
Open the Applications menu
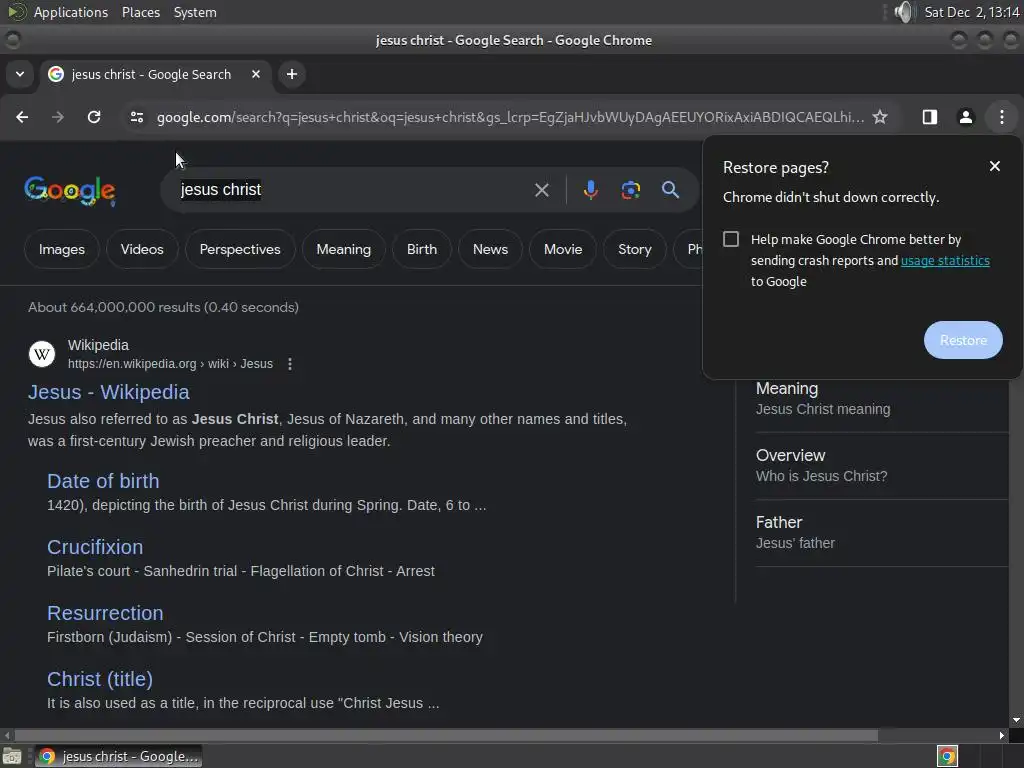(x=71, y=12)
